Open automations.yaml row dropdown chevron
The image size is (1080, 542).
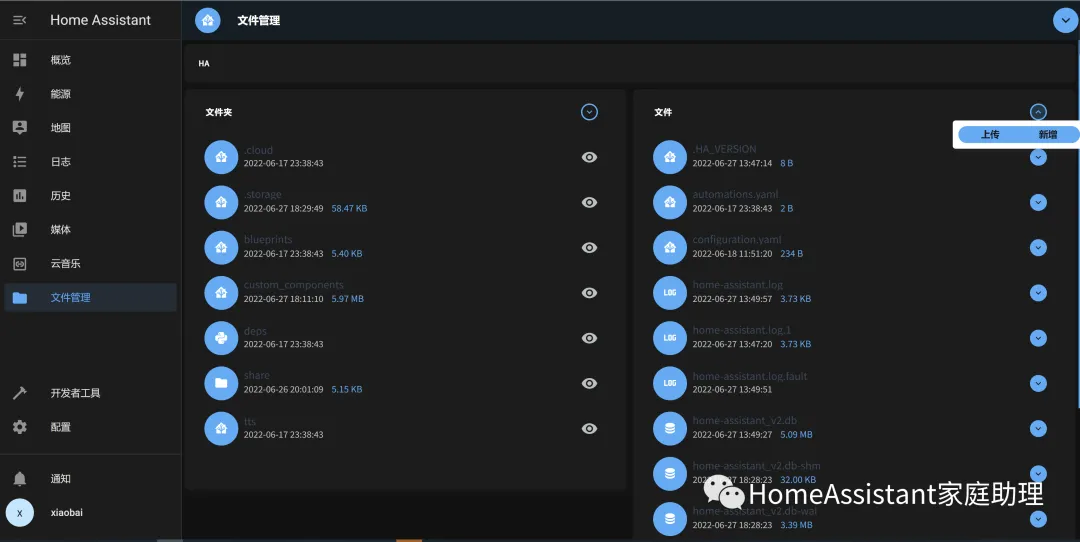(x=1038, y=202)
